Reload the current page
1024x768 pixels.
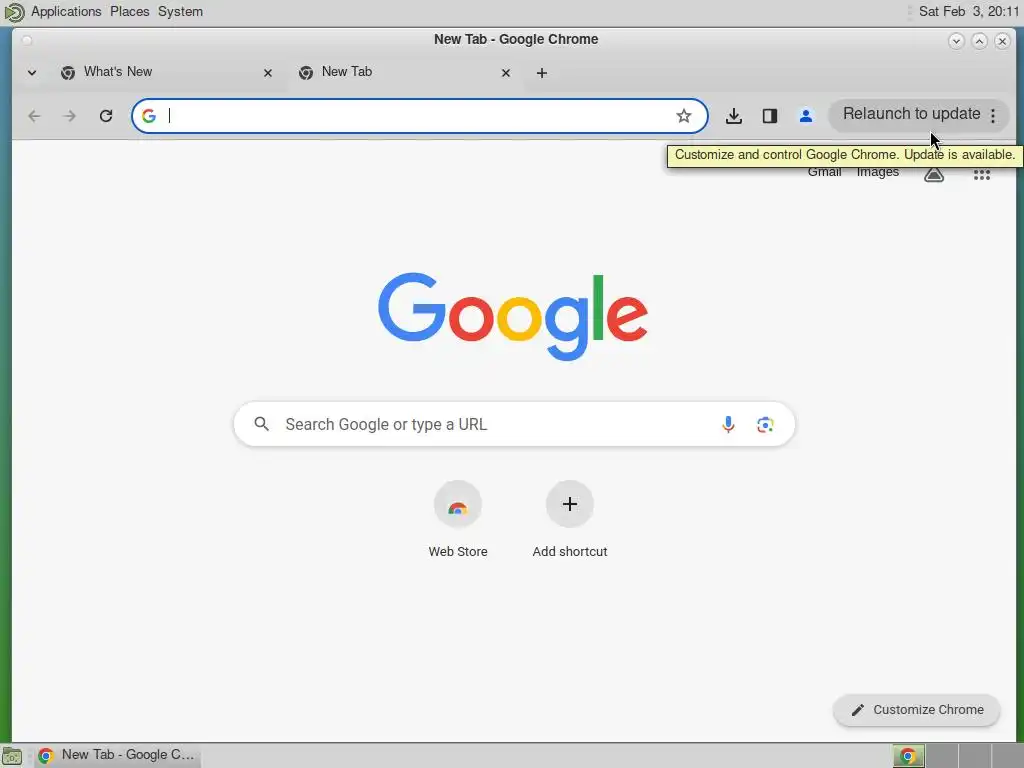pos(106,116)
